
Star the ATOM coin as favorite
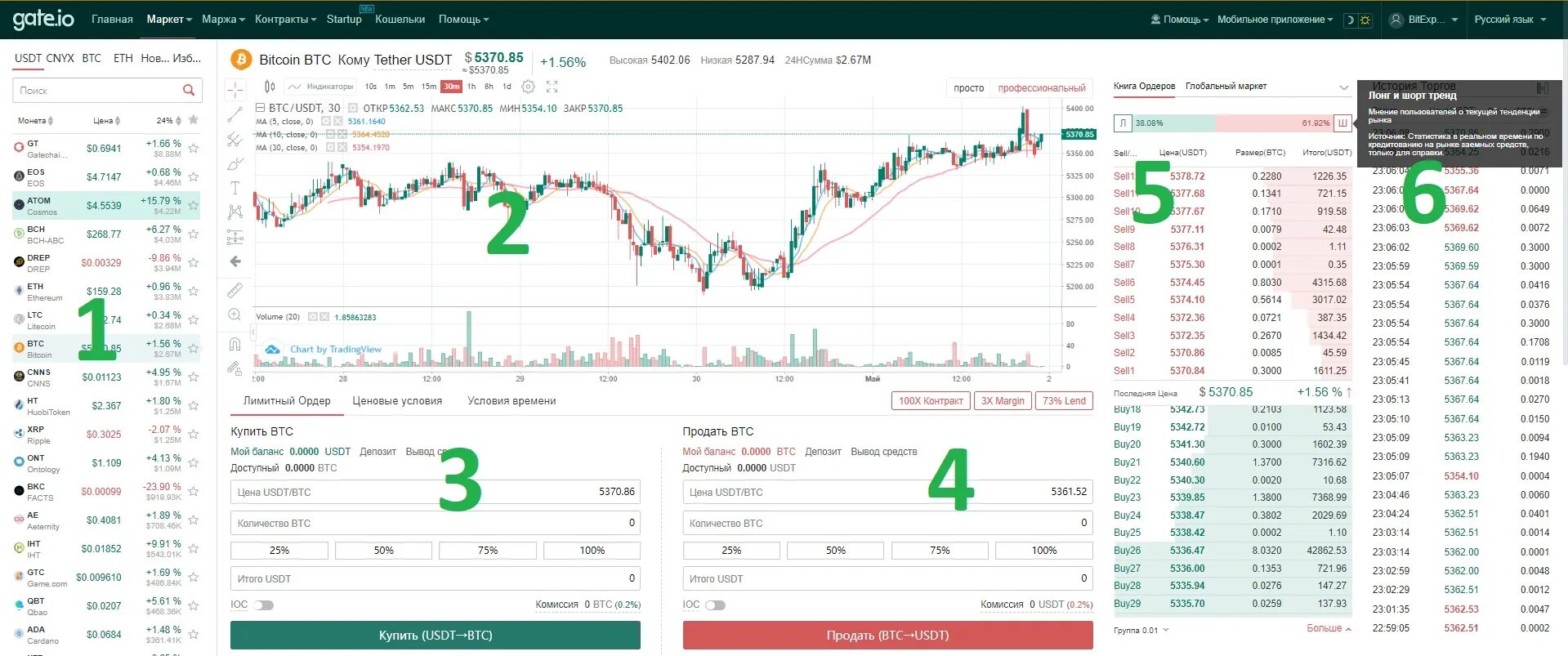click(194, 205)
